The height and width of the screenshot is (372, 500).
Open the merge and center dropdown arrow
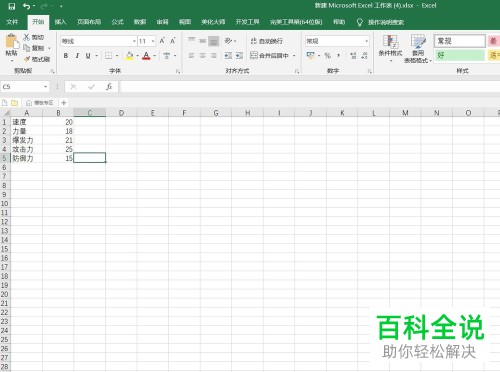pos(294,56)
